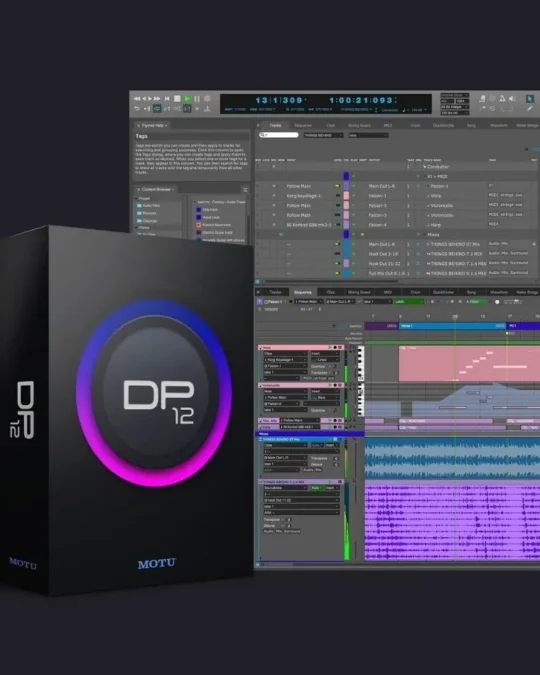Open the Drum tab in lower pane
Viewport: 540px width, 675px height.
(x=415, y=292)
